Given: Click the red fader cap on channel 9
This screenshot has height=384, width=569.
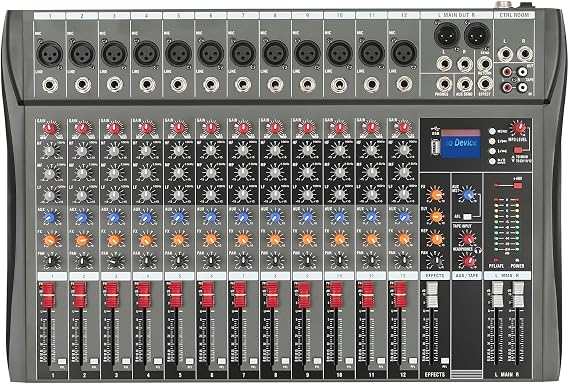Looking at the screenshot, I should [304, 295].
